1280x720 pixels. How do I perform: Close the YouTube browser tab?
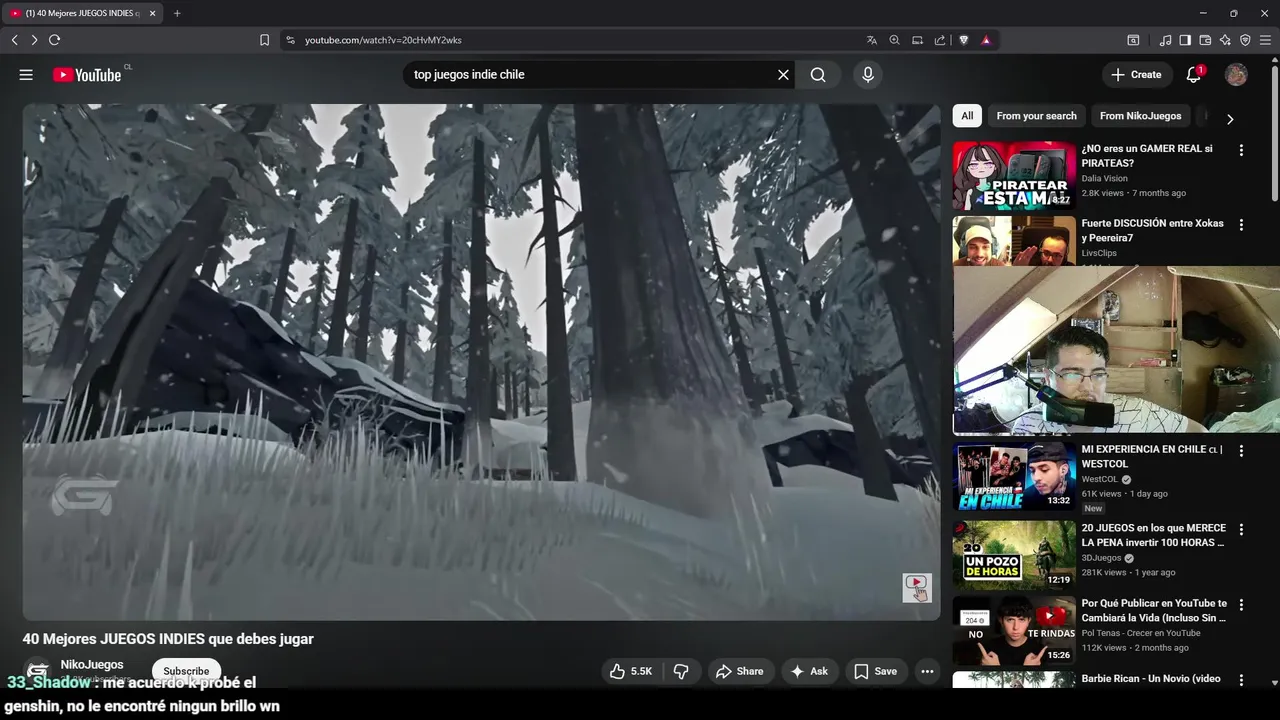(152, 13)
